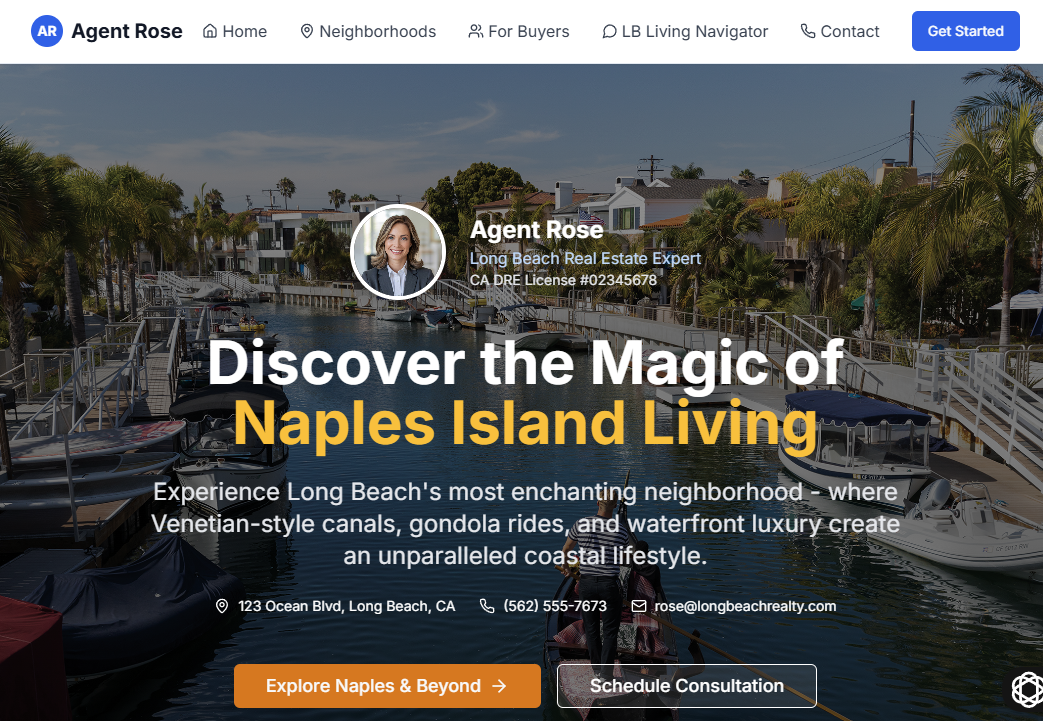Image resolution: width=1043 pixels, height=721 pixels.
Task: Click the people icon beside For Buyers
Action: click(476, 31)
